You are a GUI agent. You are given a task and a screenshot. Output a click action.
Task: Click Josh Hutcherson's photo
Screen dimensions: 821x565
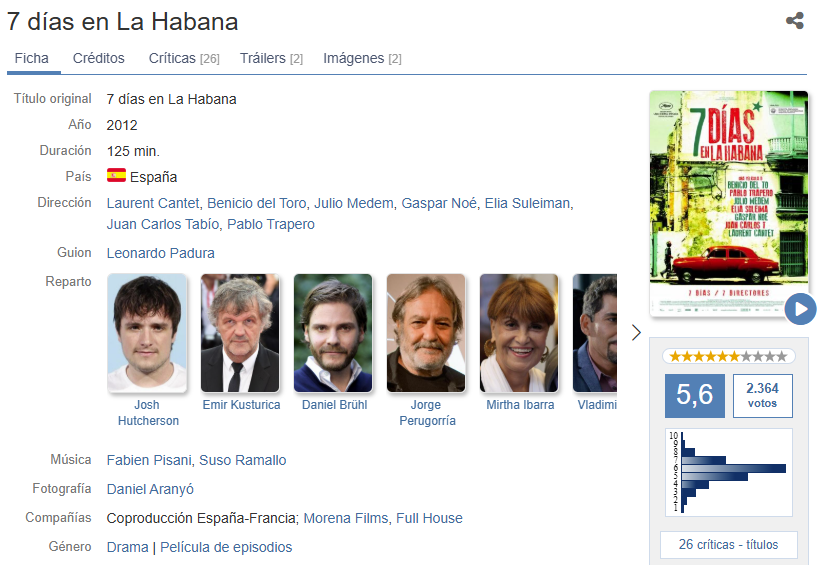pos(147,333)
